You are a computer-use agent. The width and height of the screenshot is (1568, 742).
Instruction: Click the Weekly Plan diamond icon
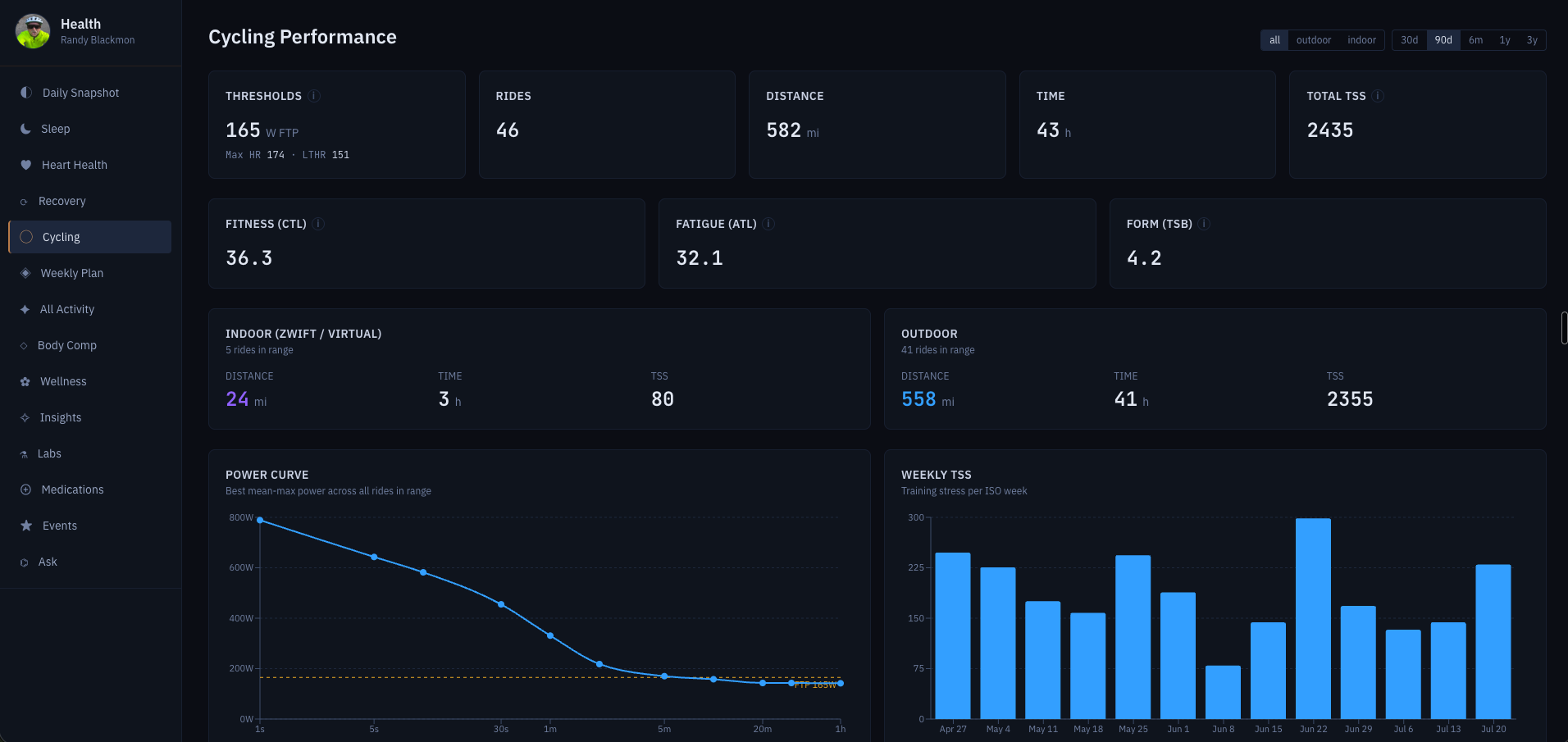(x=25, y=273)
